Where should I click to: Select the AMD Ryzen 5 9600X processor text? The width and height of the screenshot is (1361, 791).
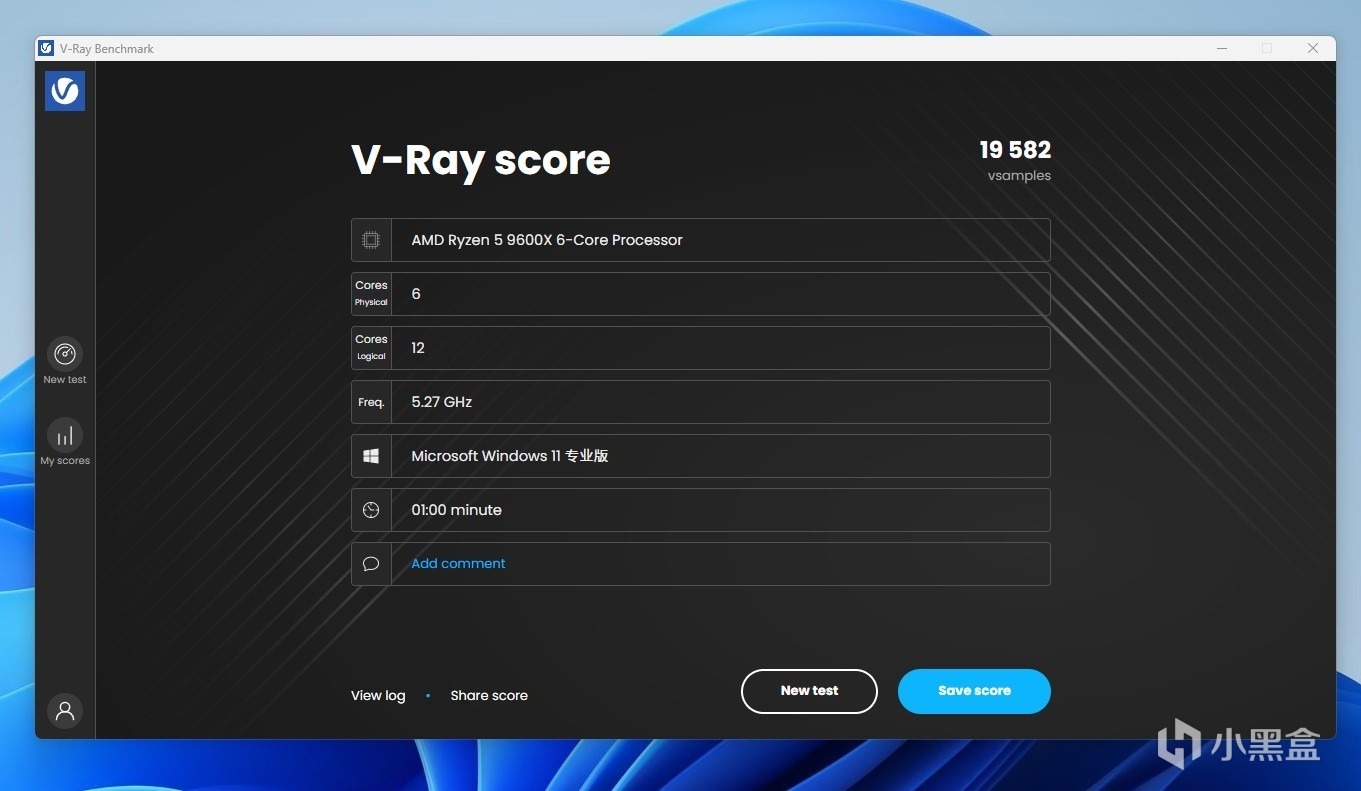click(x=547, y=240)
